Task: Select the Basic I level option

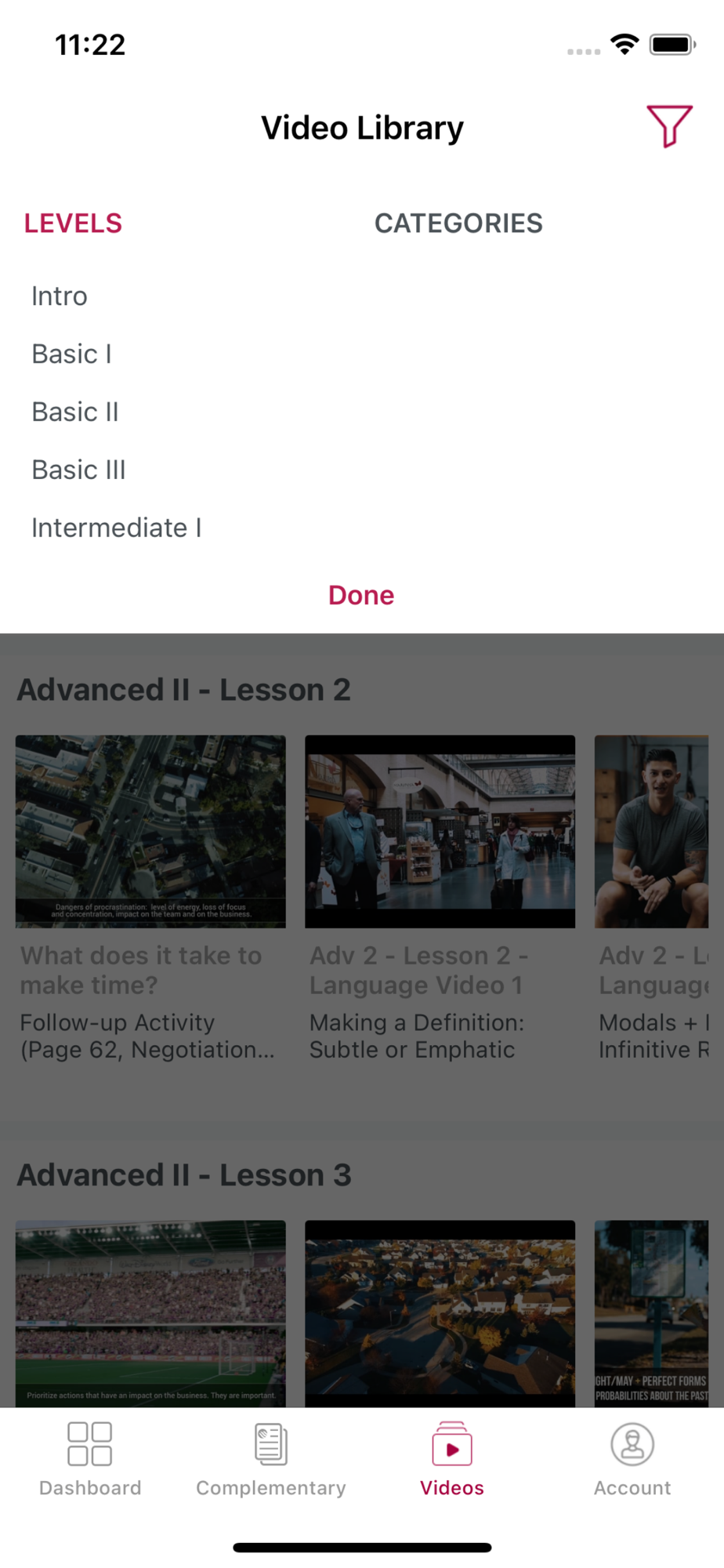Action: (x=72, y=354)
